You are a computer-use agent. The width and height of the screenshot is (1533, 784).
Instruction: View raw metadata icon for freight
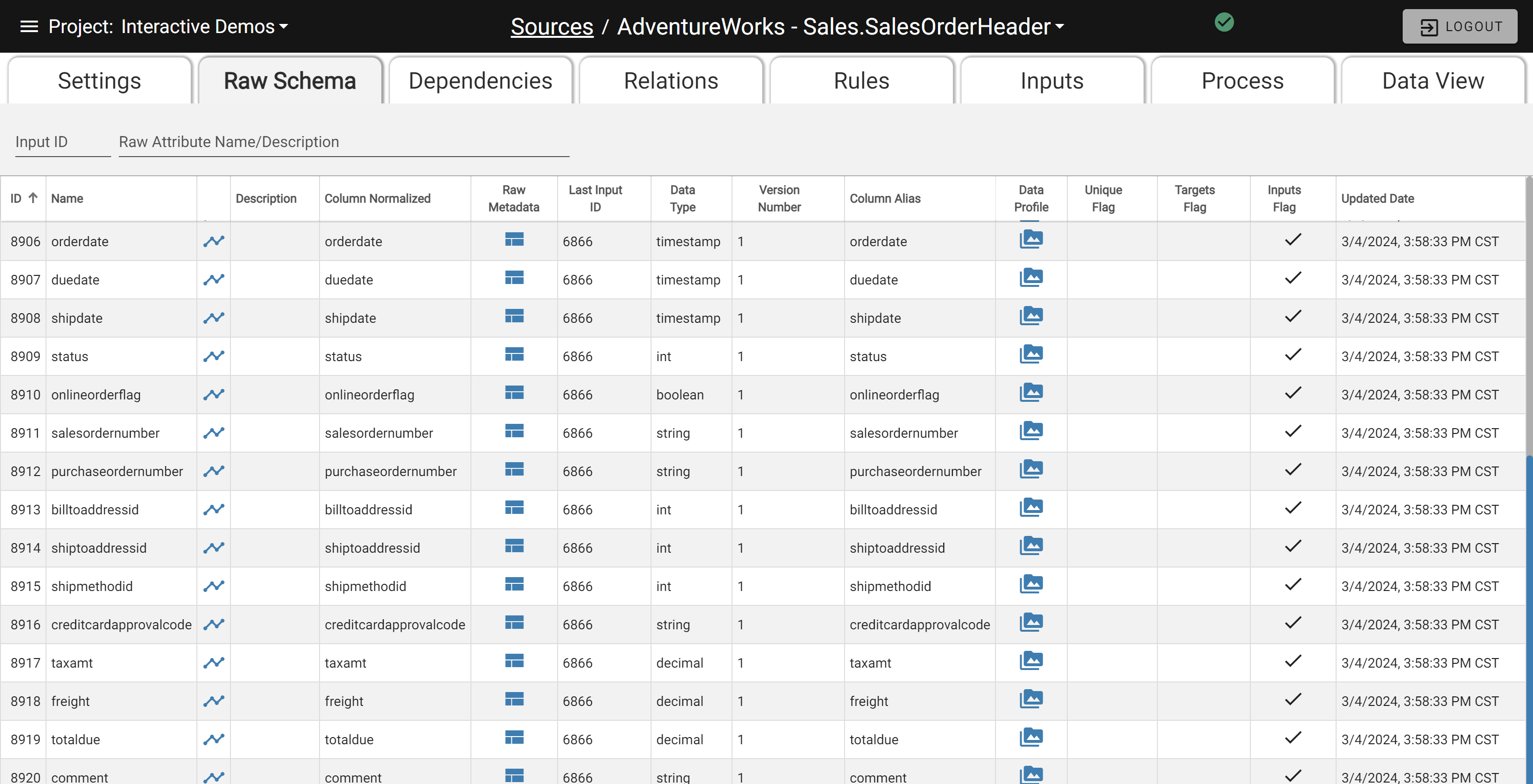514,699
